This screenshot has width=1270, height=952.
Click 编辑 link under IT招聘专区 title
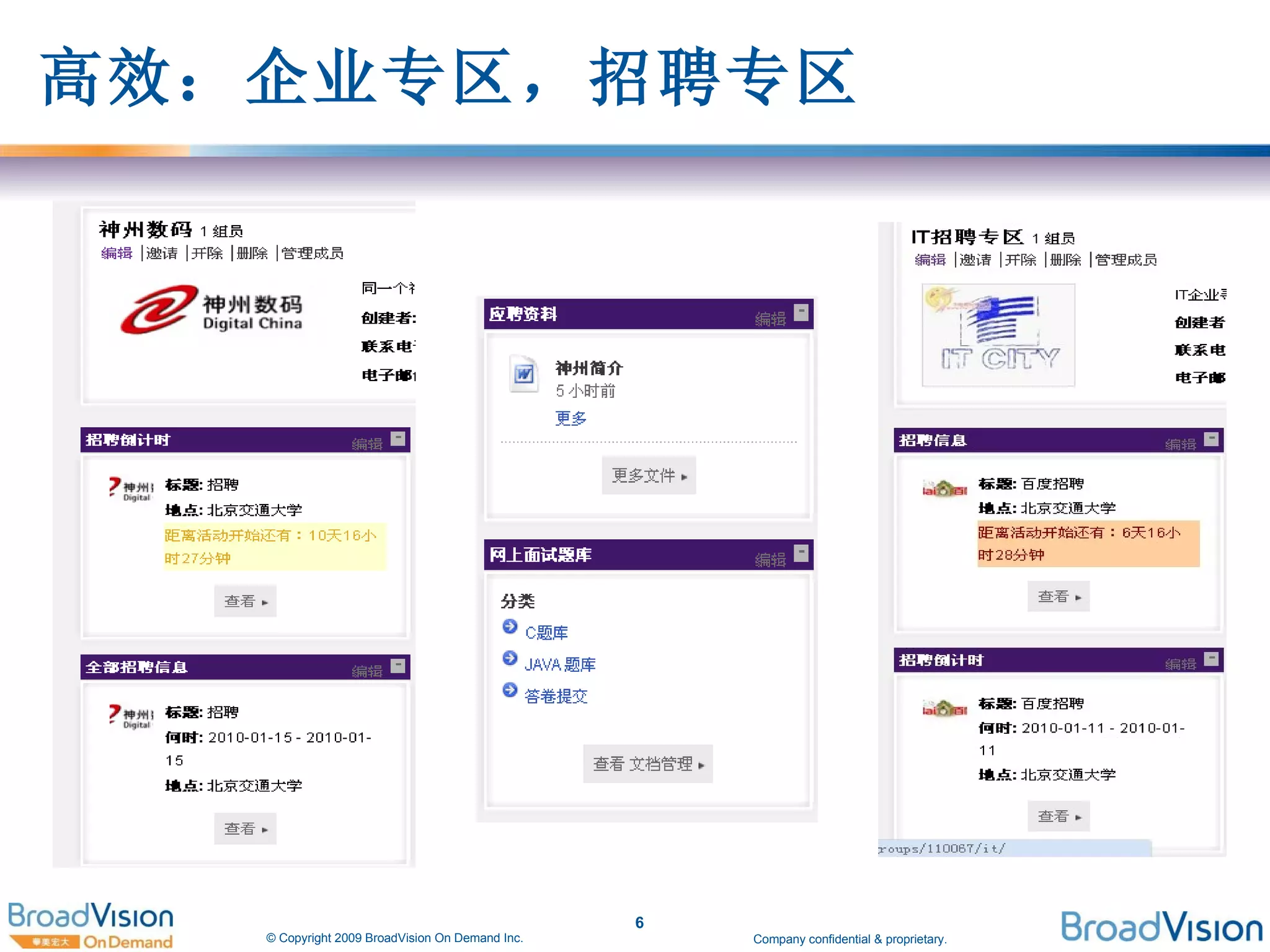[x=930, y=260]
